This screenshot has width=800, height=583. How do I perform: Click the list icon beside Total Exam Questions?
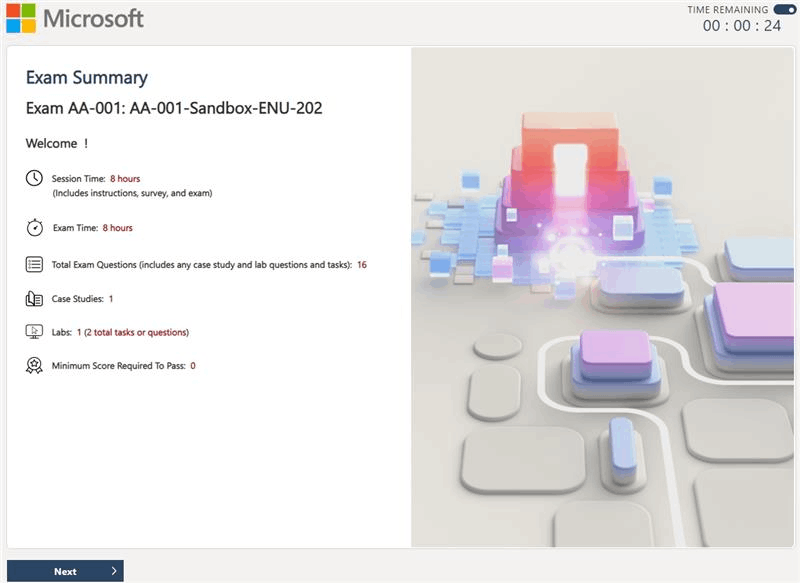coord(34,264)
